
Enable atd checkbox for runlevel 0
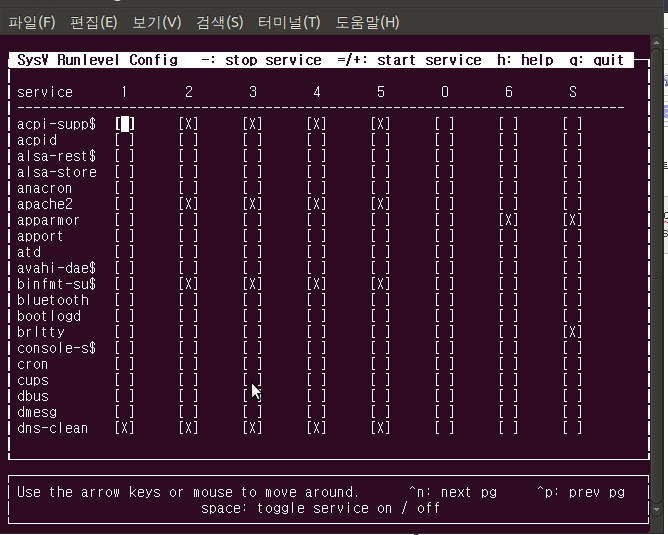(444, 252)
